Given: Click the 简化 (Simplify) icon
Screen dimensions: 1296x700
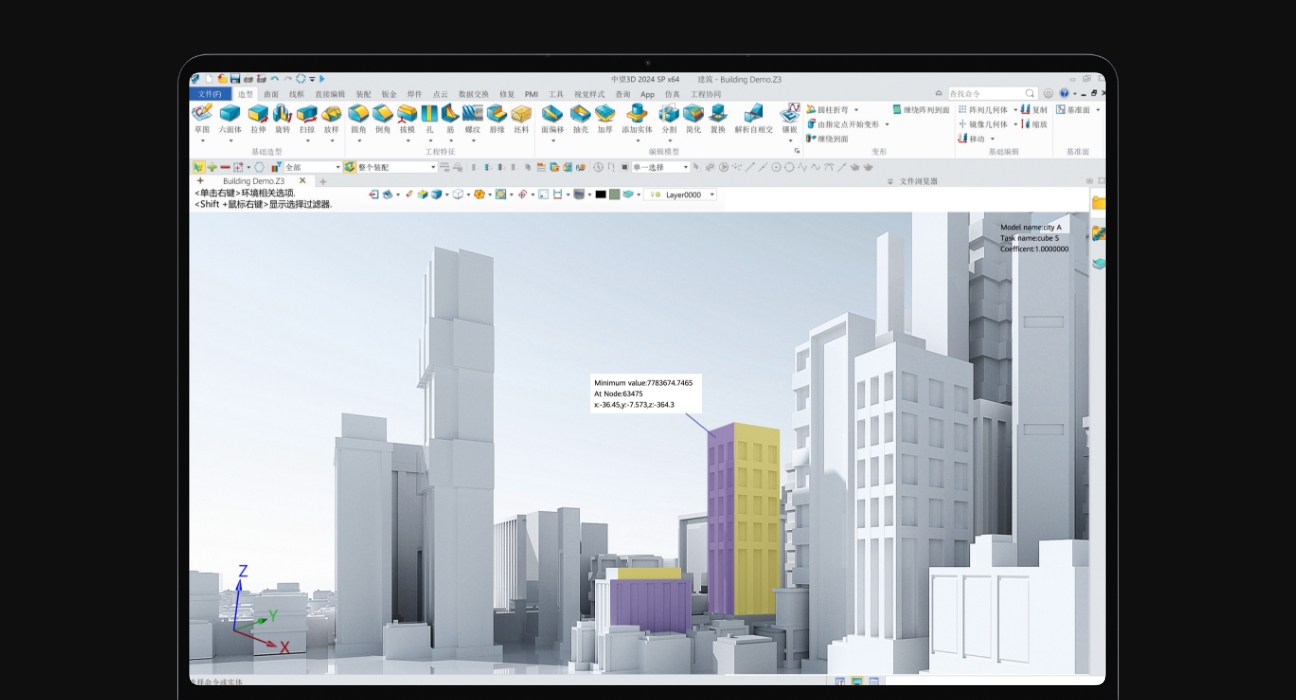Looking at the screenshot, I should pyautogui.click(x=693, y=114).
